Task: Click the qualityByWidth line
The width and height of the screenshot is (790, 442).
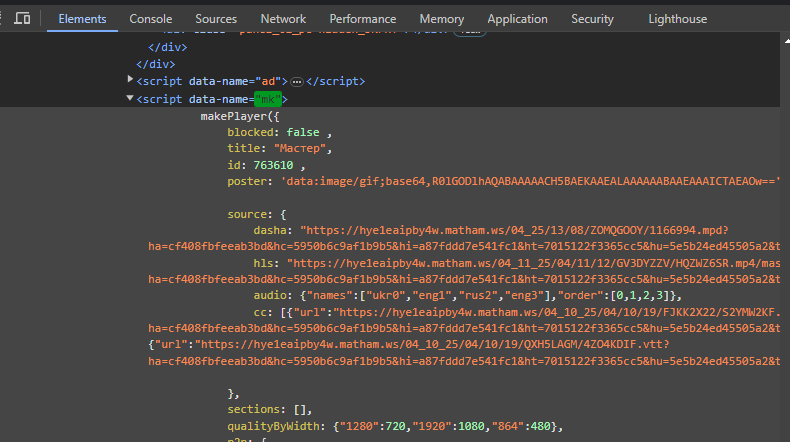Action: click(x=394, y=426)
